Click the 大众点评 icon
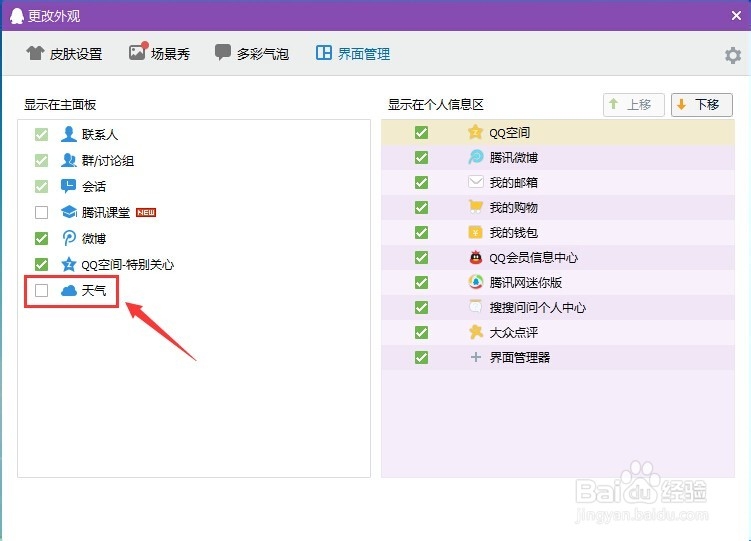This screenshot has height=541, width=751. (x=476, y=332)
